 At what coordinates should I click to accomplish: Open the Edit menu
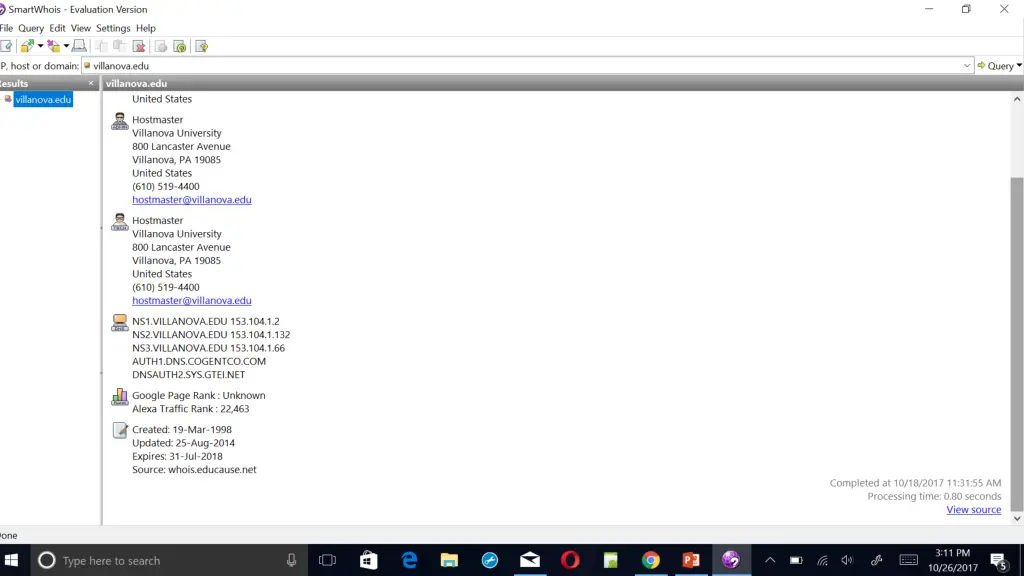pyautogui.click(x=57, y=28)
